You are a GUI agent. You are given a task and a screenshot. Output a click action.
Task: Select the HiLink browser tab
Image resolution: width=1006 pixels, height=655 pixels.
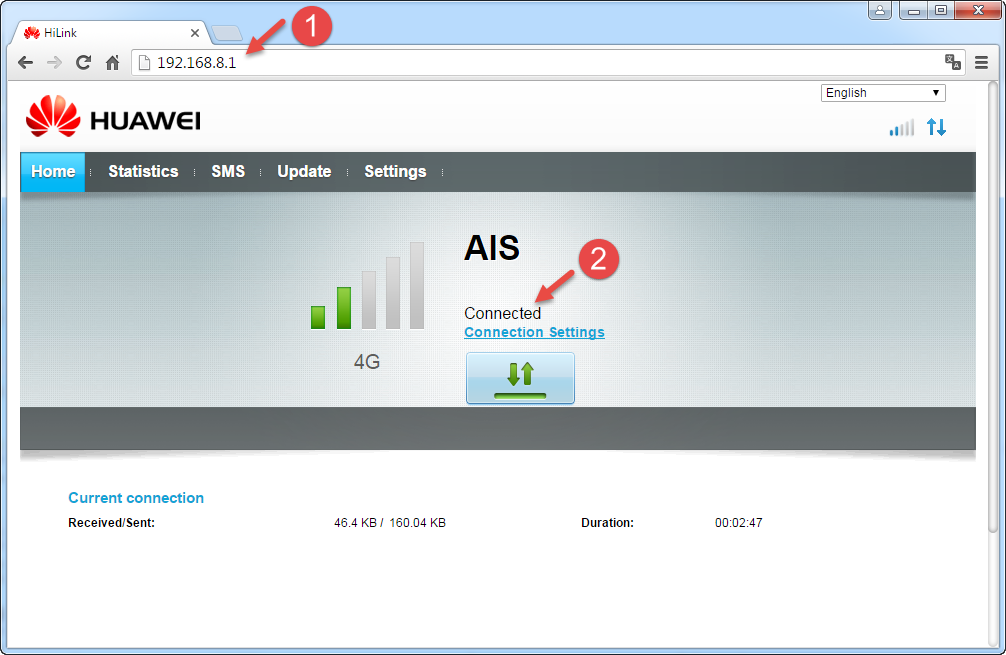pyautogui.click(x=109, y=33)
